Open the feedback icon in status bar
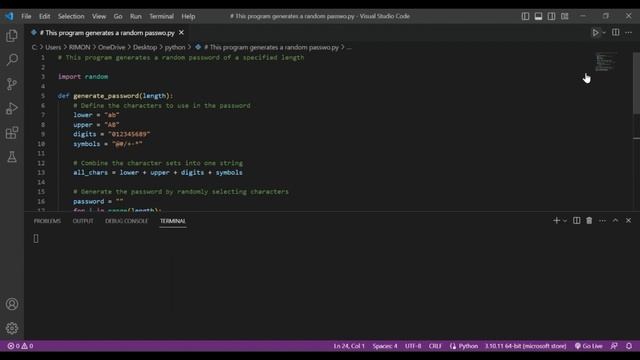Image resolution: width=640 pixels, height=360 pixels. pos(614,346)
